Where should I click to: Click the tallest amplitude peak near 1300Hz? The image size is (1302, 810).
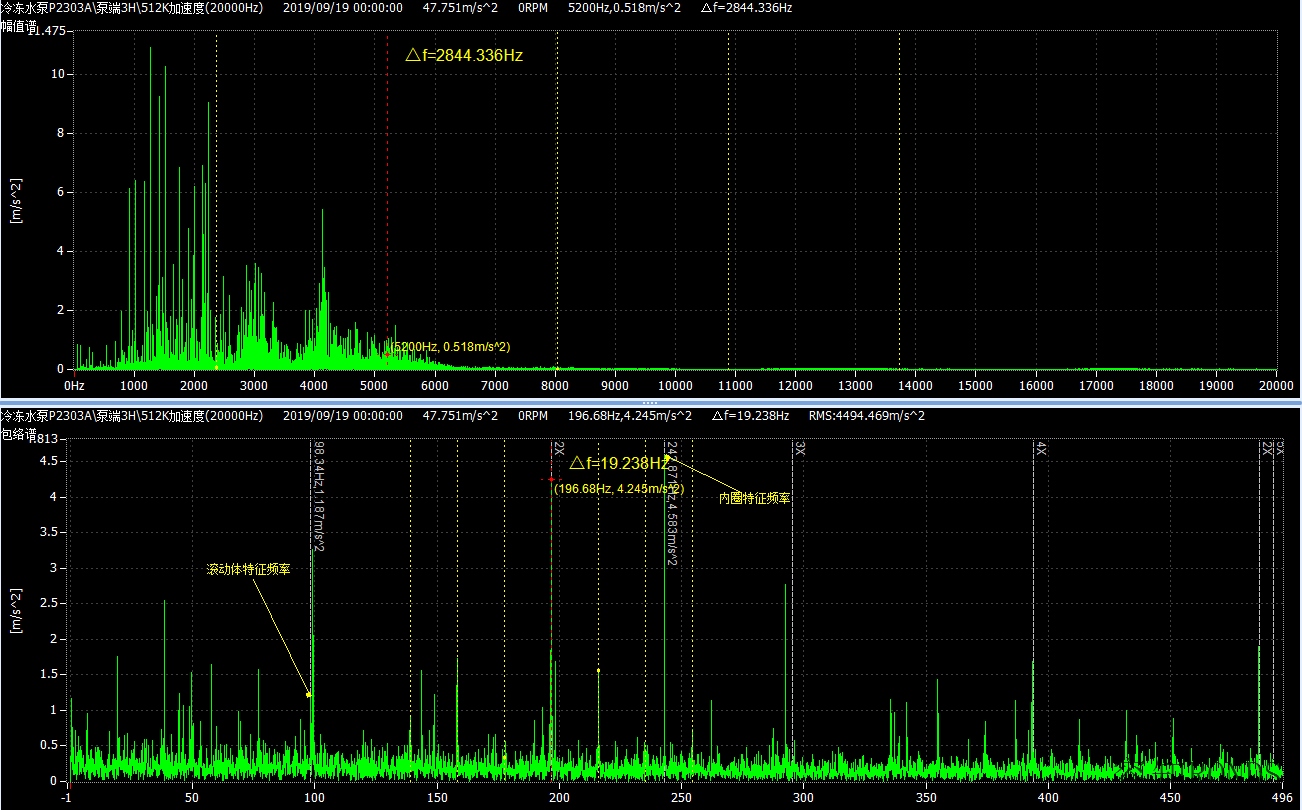click(151, 50)
